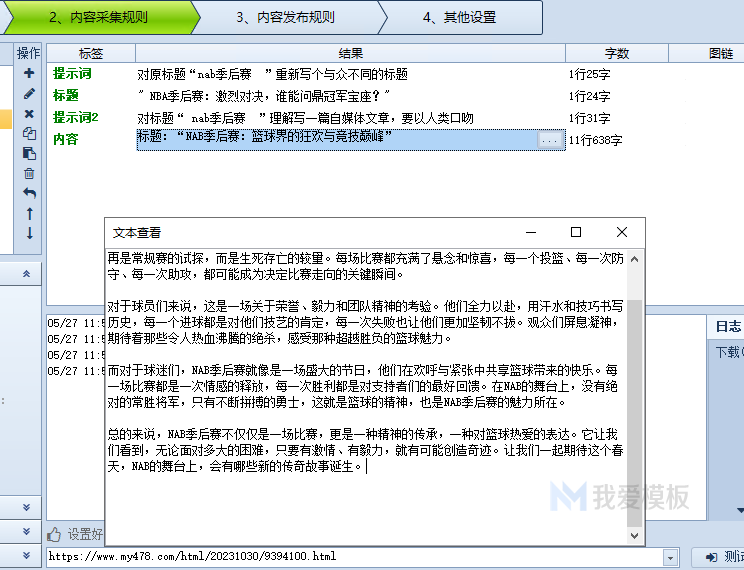The height and width of the screenshot is (570, 744).
Task: Expand the first double-down chevron section
Action: click(x=27, y=507)
